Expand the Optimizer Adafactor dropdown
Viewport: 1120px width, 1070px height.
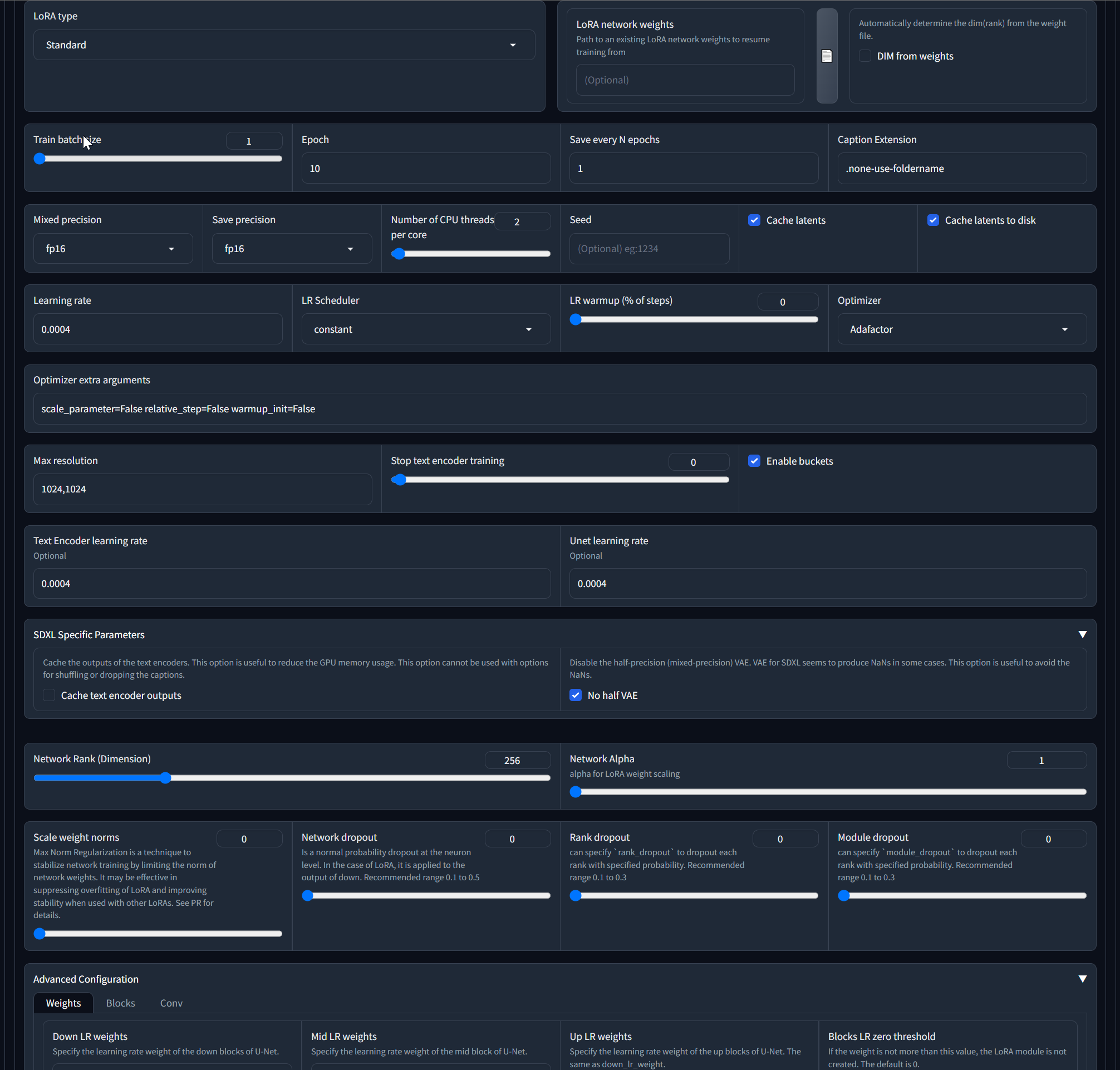961,329
